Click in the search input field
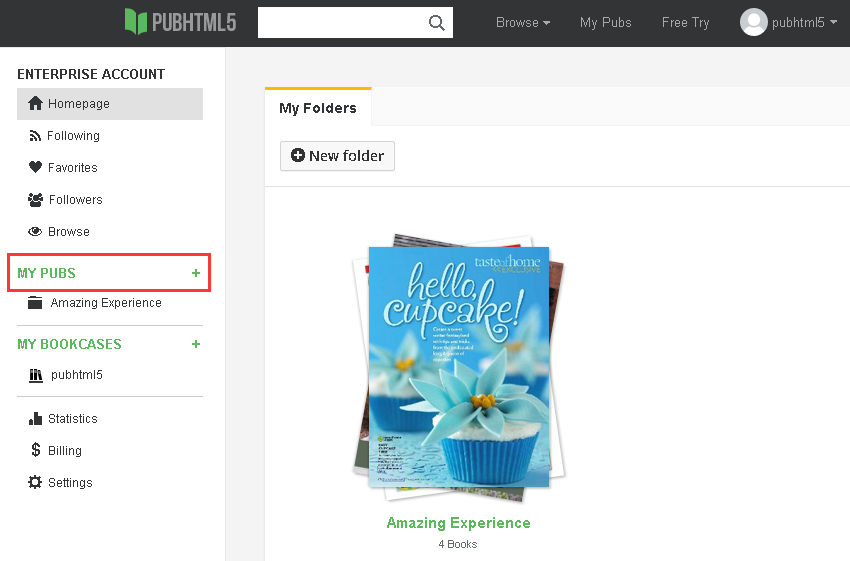The height and width of the screenshot is (561, 850). (340, 23)
